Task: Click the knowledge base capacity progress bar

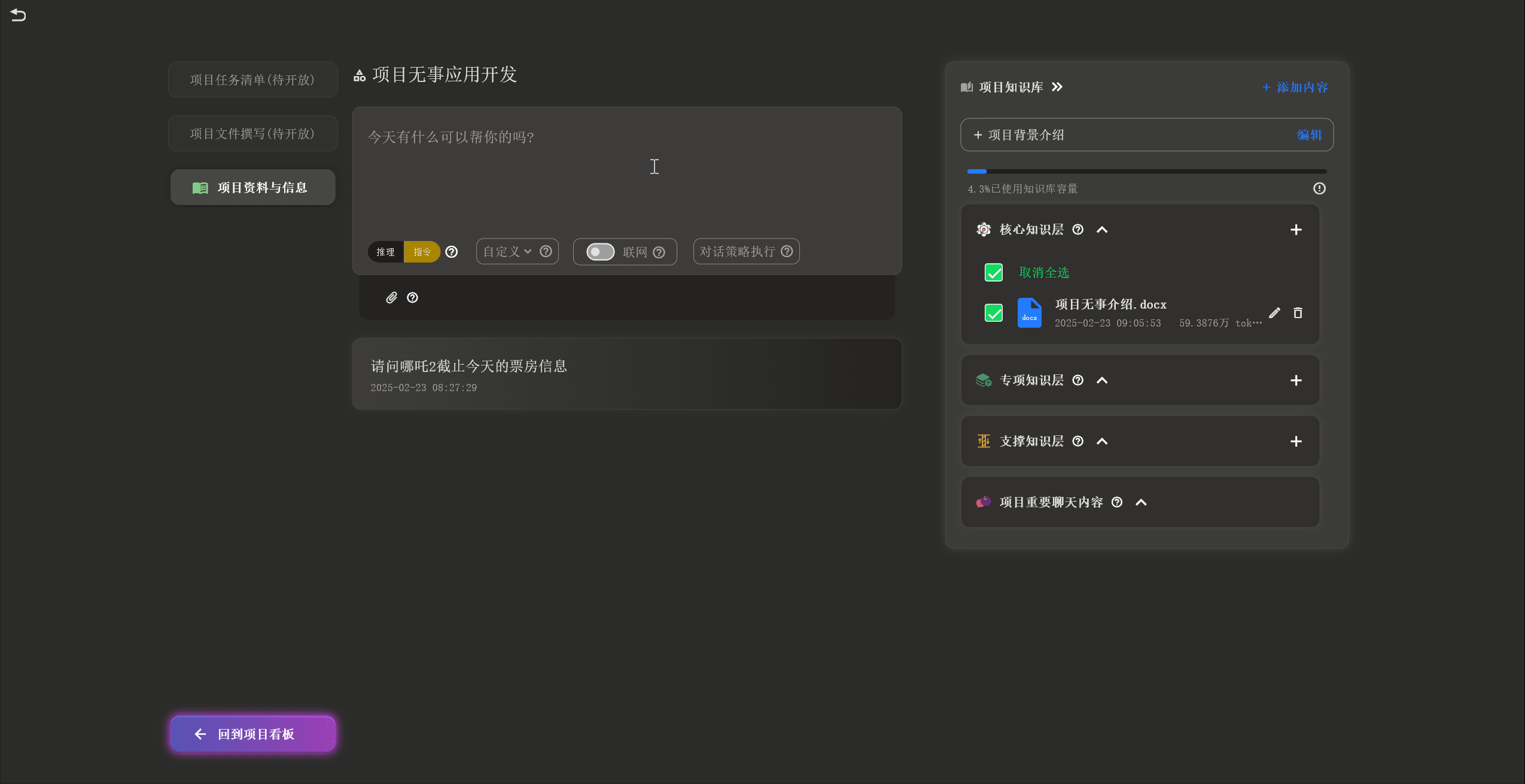Action: [1146, 172]
